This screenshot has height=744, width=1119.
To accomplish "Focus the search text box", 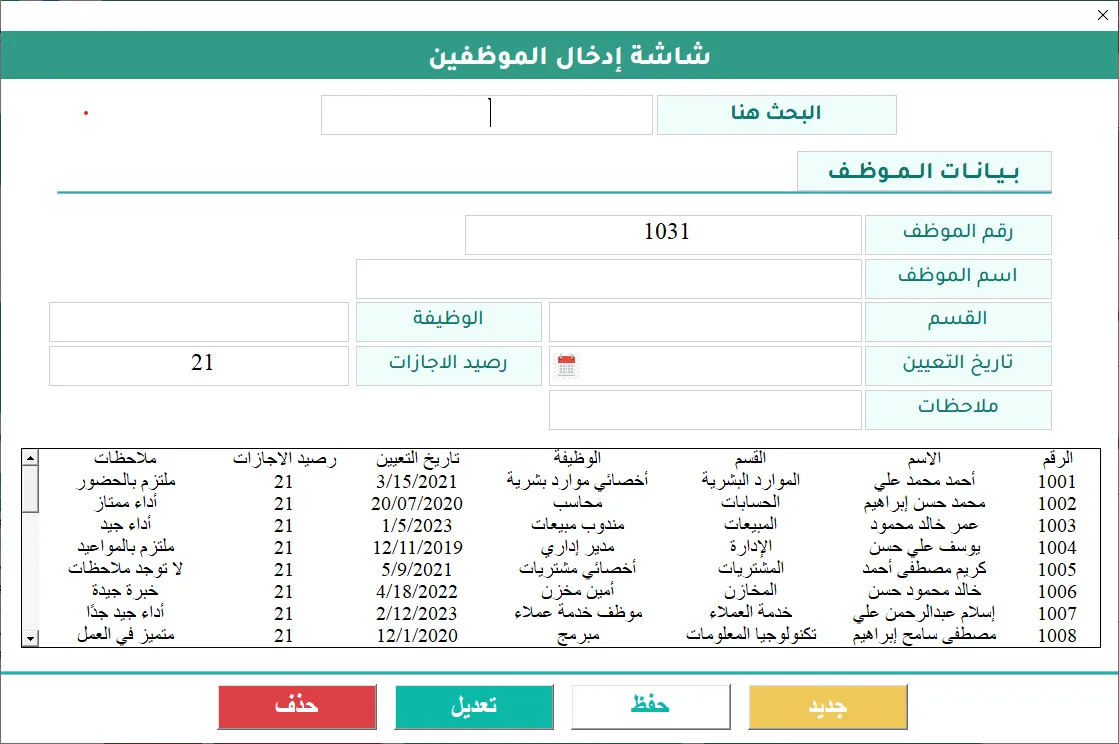I will coord(487,115).
